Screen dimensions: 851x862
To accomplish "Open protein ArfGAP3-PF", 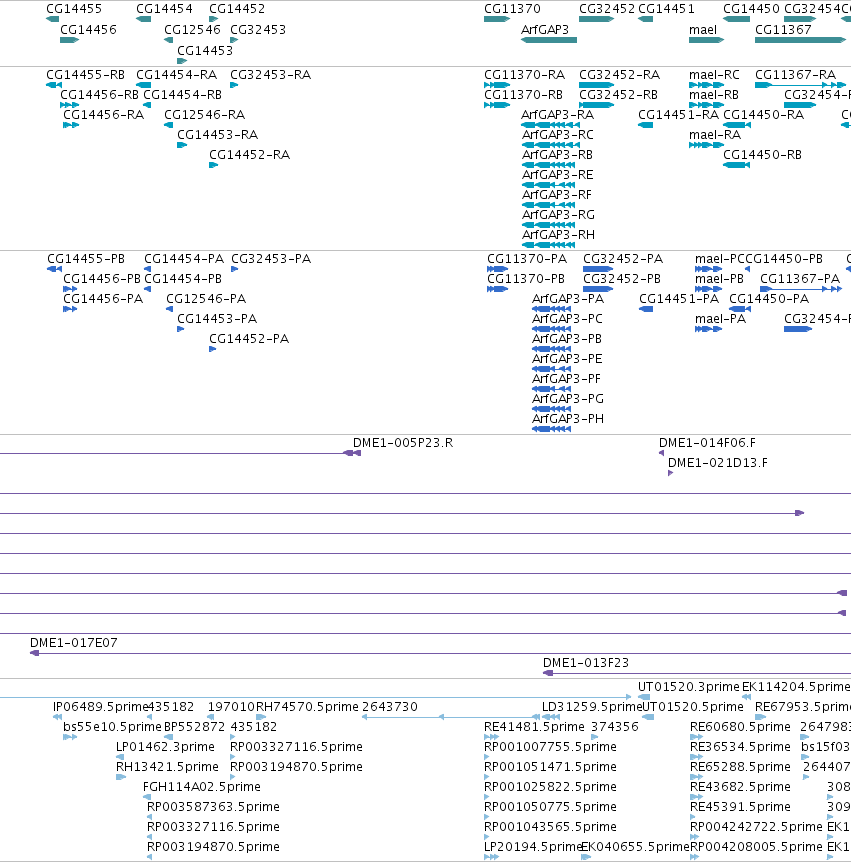I will coord(551,389).
